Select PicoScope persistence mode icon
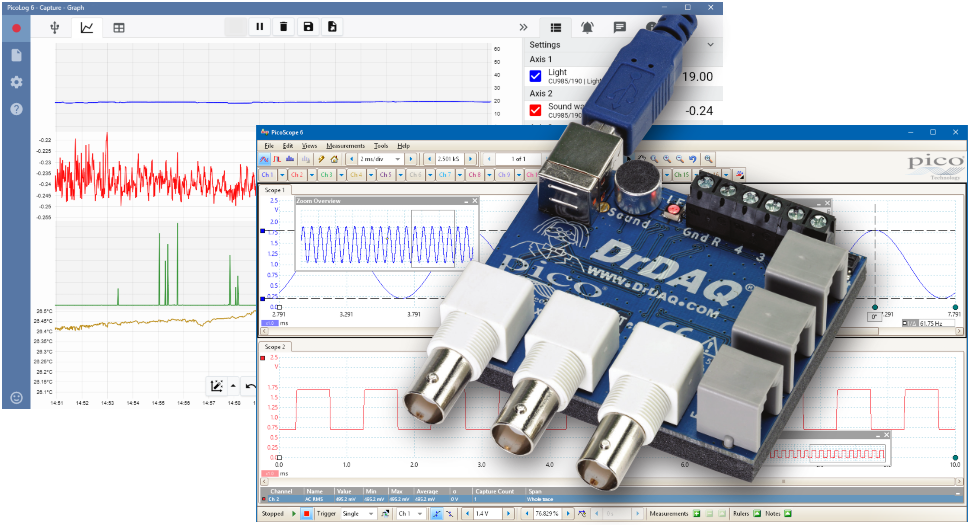The height and width of the screenshot is (525, 970). click(277, 159)
